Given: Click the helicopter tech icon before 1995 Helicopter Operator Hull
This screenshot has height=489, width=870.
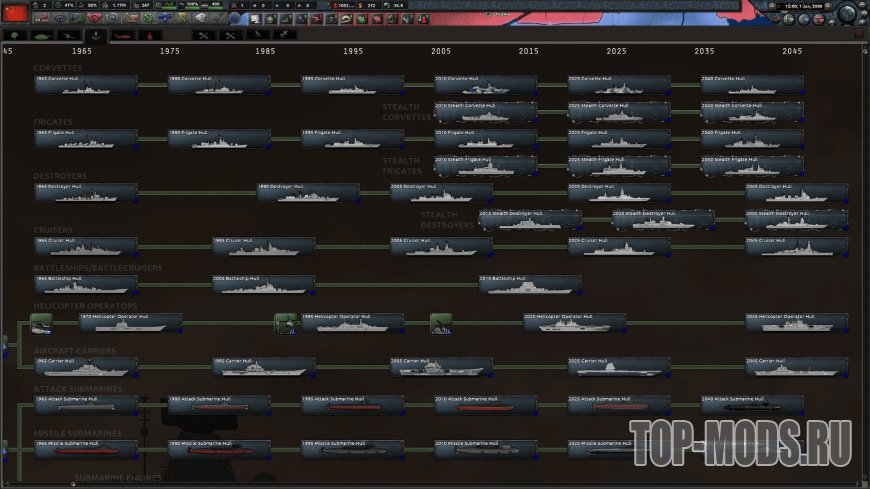Looking at the screenshot, I should point(286,323).
